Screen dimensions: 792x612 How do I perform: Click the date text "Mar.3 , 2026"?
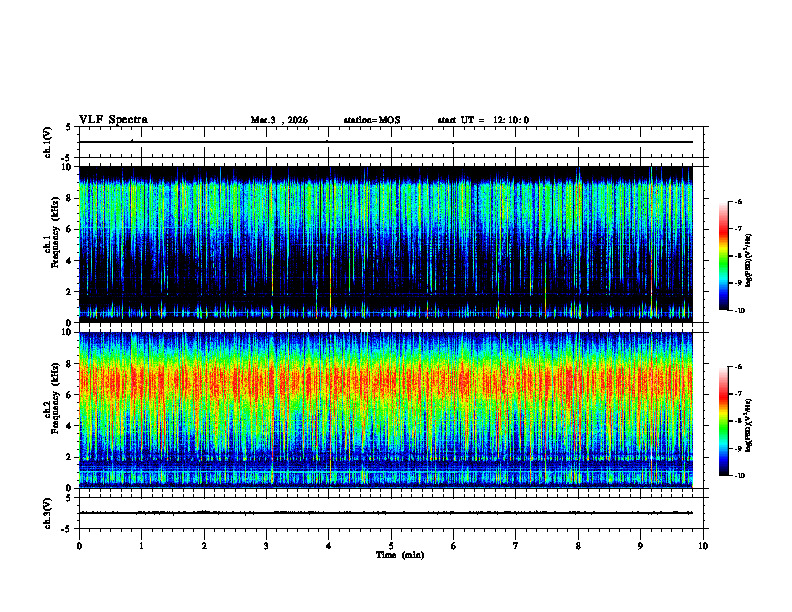coord(279,120)
